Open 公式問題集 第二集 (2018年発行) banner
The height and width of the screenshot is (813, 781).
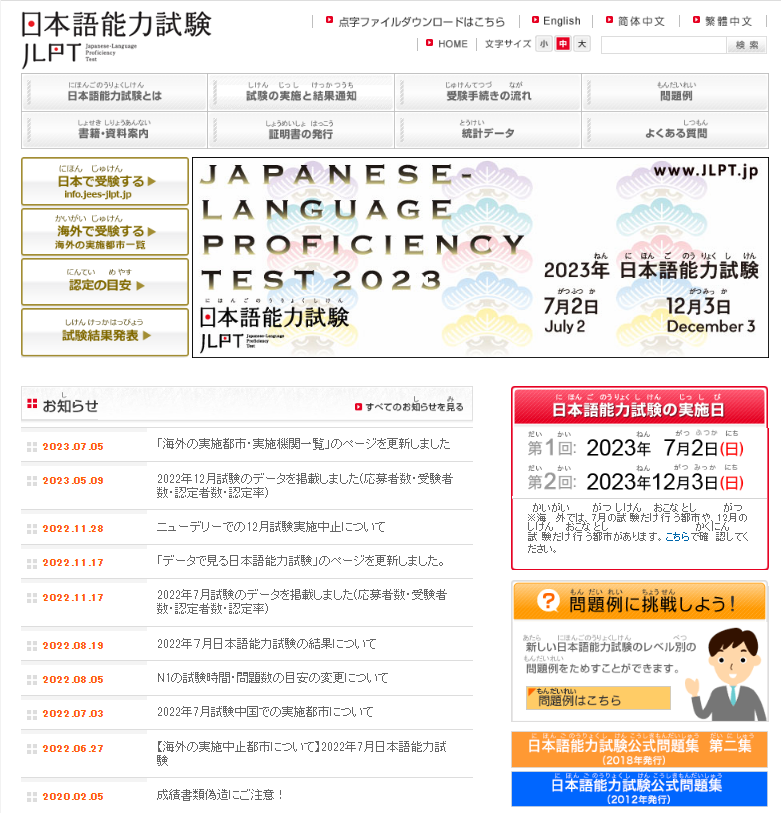pyautogui.click(x=639, y=750)
